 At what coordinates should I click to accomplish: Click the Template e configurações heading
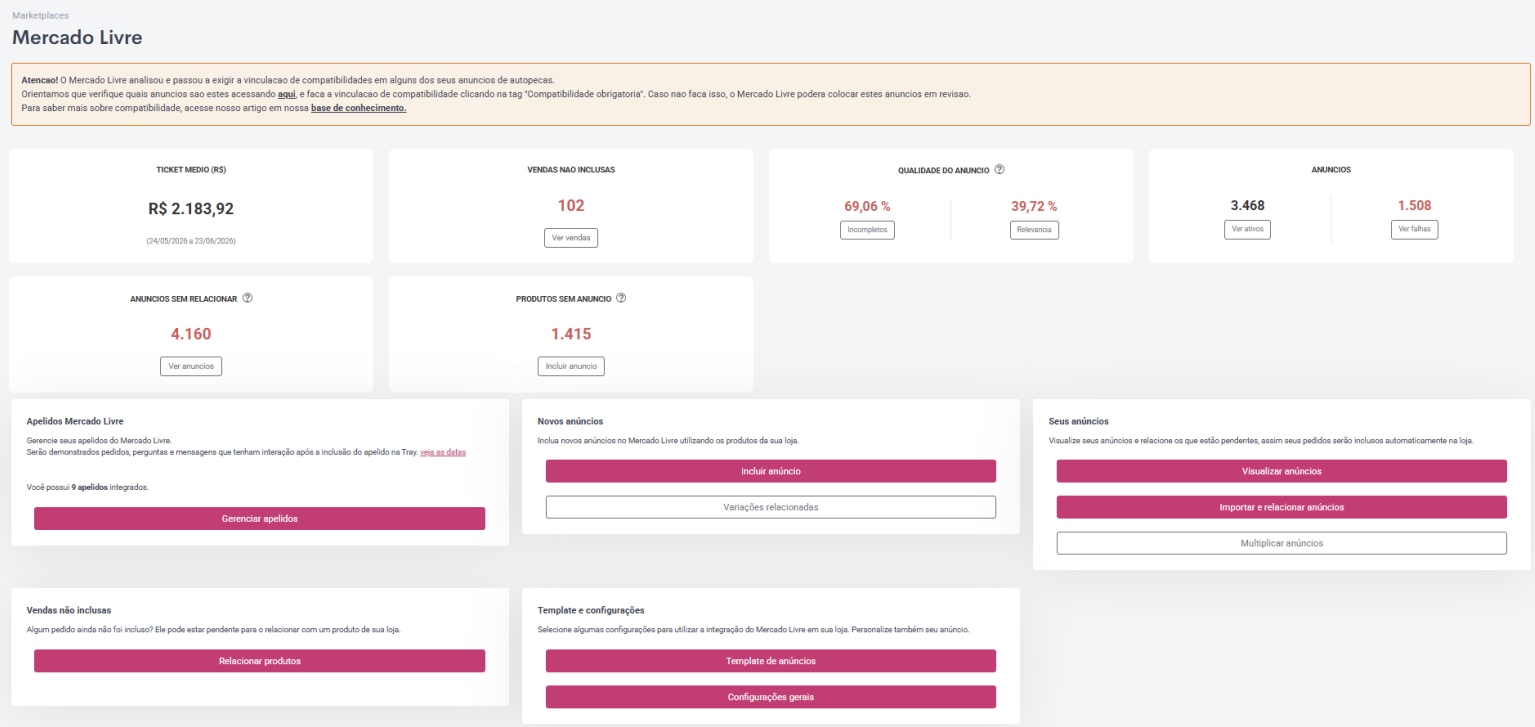[x=591, y=610]
